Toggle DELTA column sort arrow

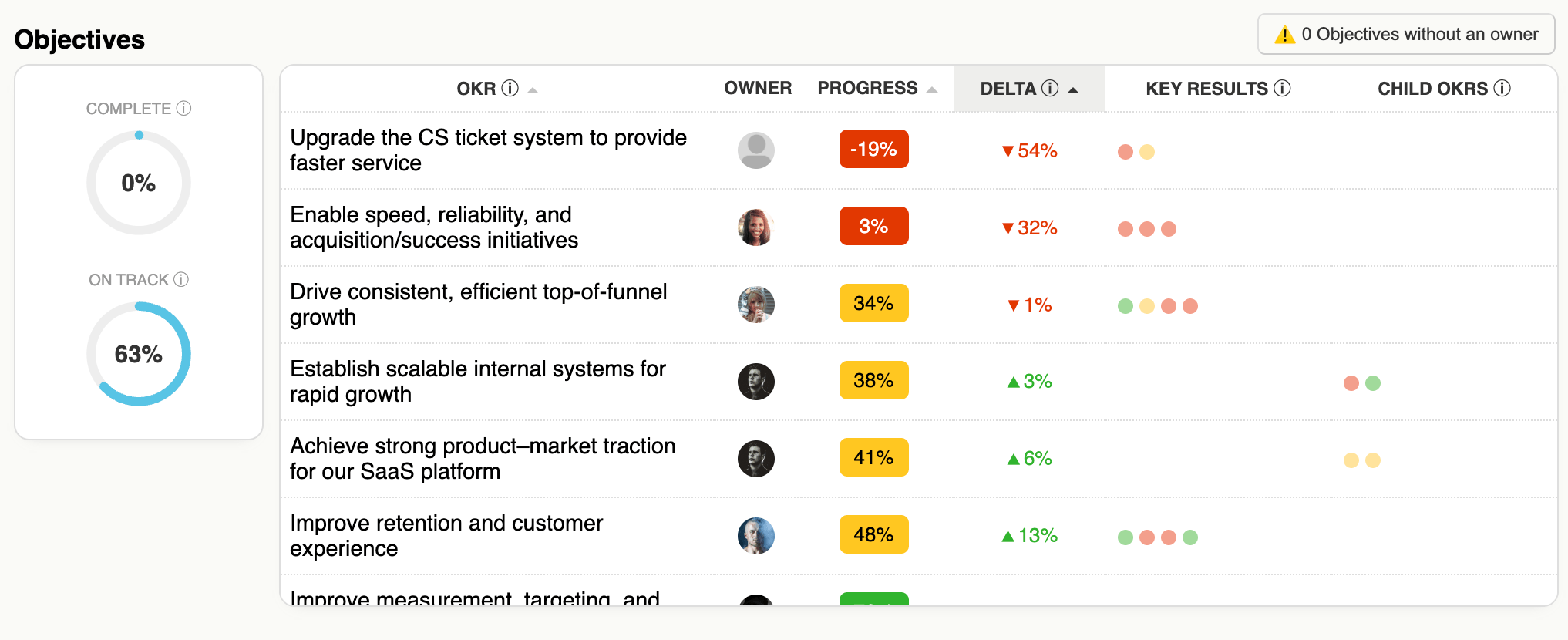point(1073,90)
